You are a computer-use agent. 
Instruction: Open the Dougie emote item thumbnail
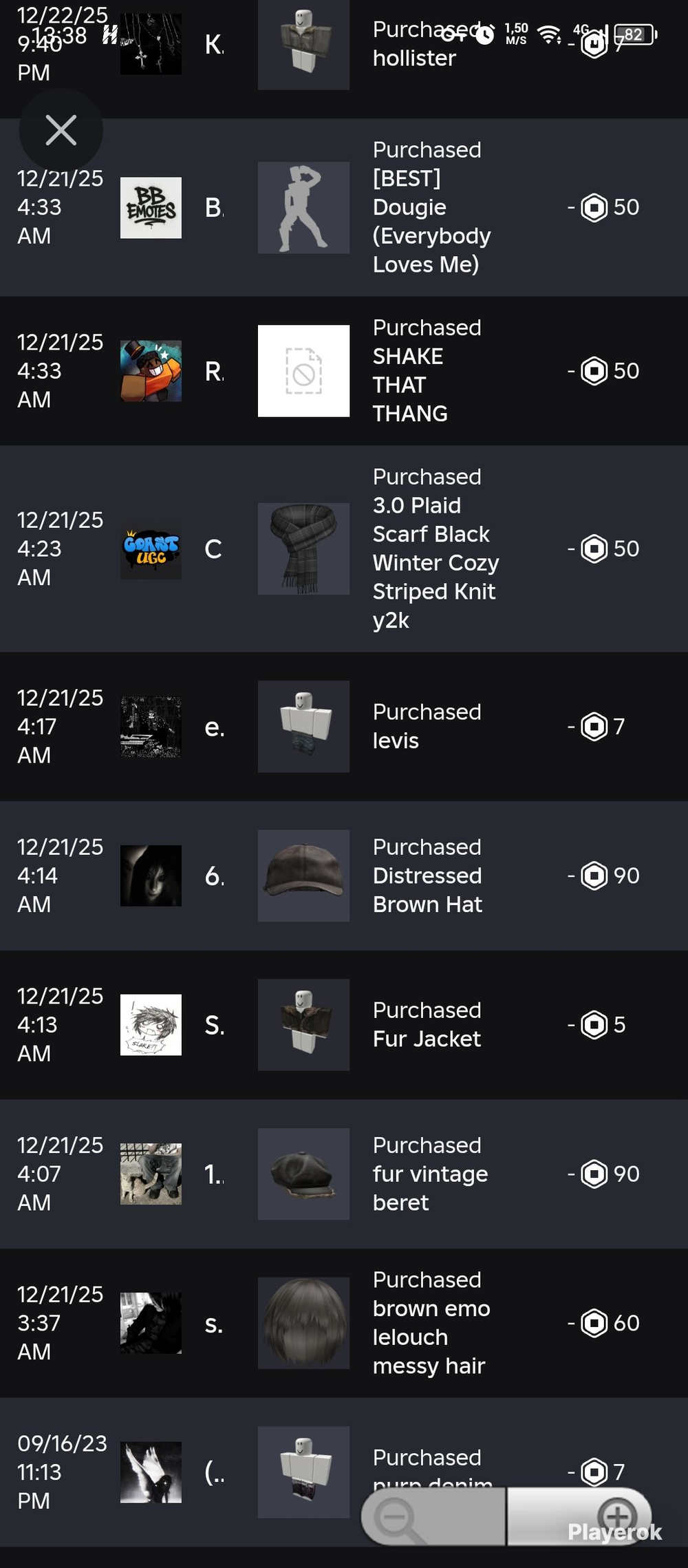tap(303, 207)
